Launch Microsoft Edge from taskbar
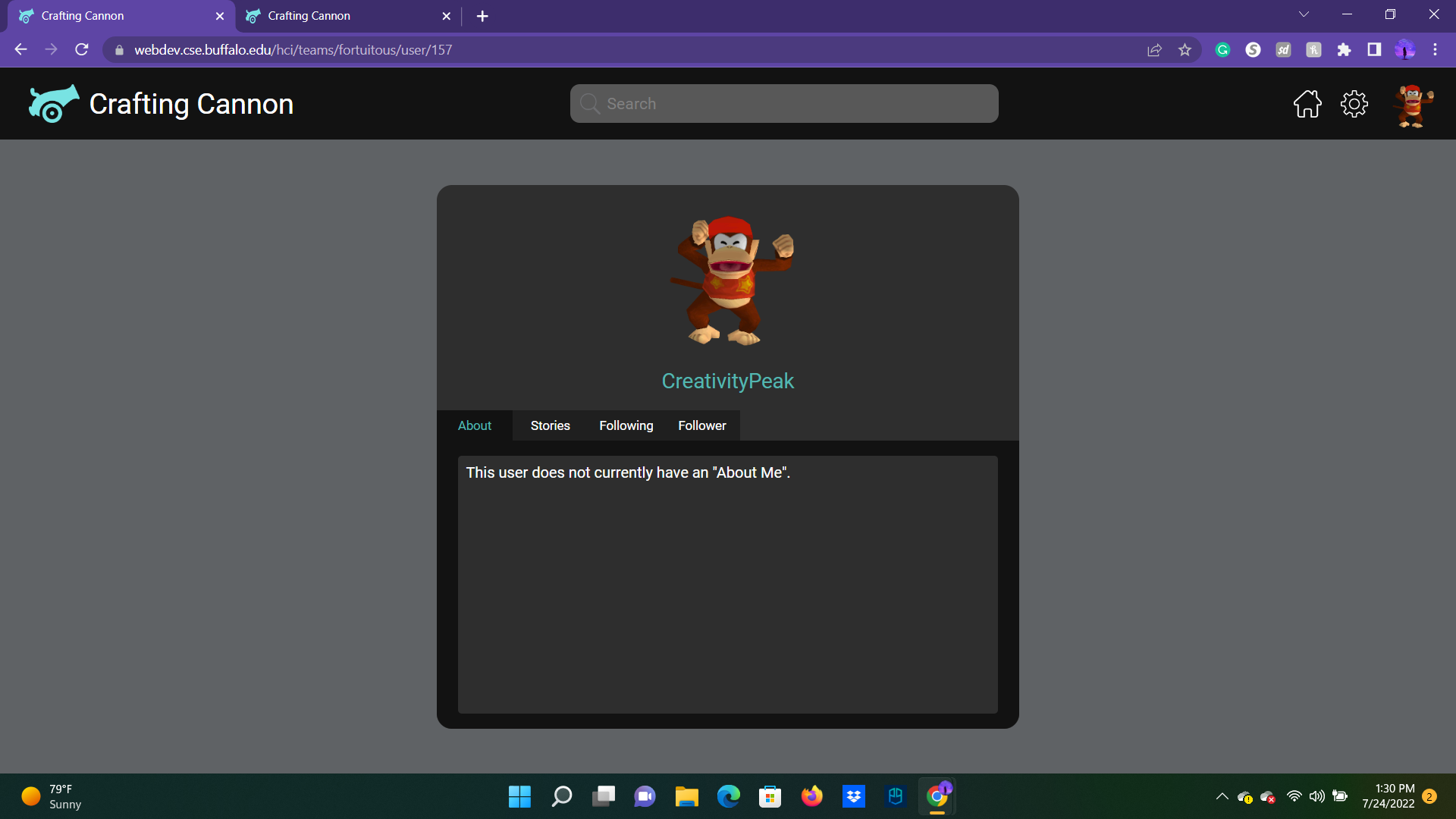 click(x=729, y=796)
